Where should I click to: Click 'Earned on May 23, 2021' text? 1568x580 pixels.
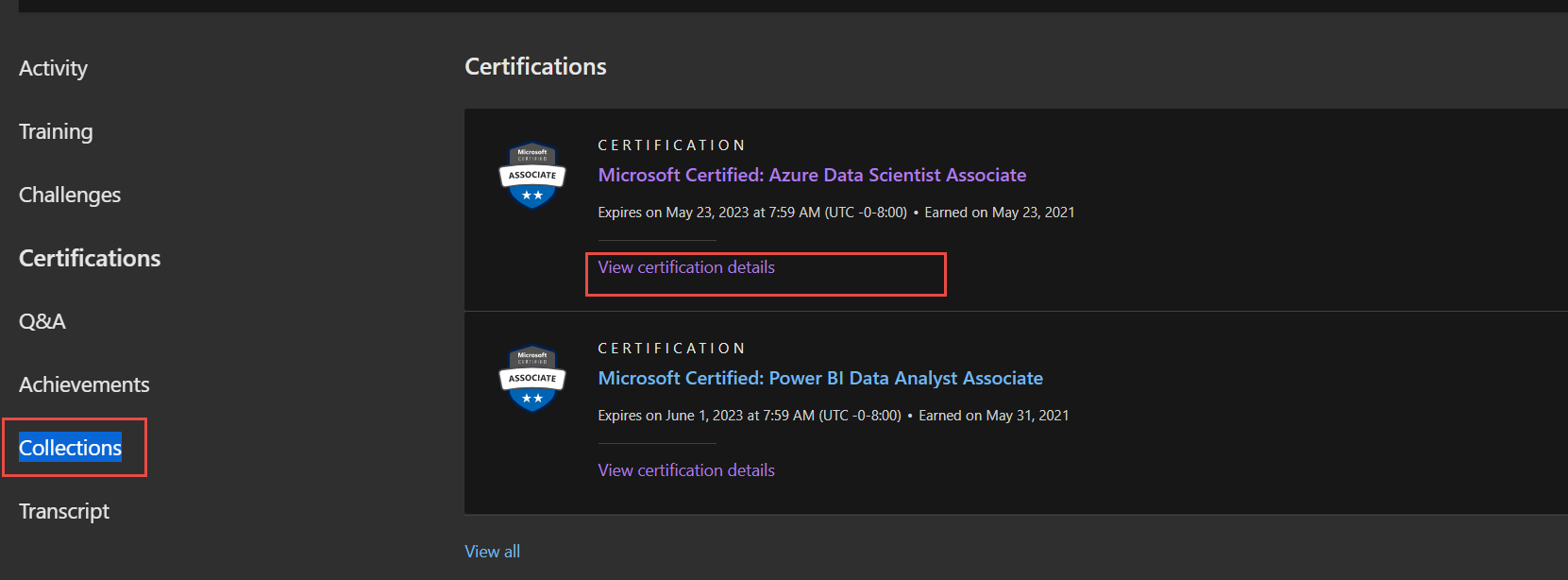coord(1000,213)
